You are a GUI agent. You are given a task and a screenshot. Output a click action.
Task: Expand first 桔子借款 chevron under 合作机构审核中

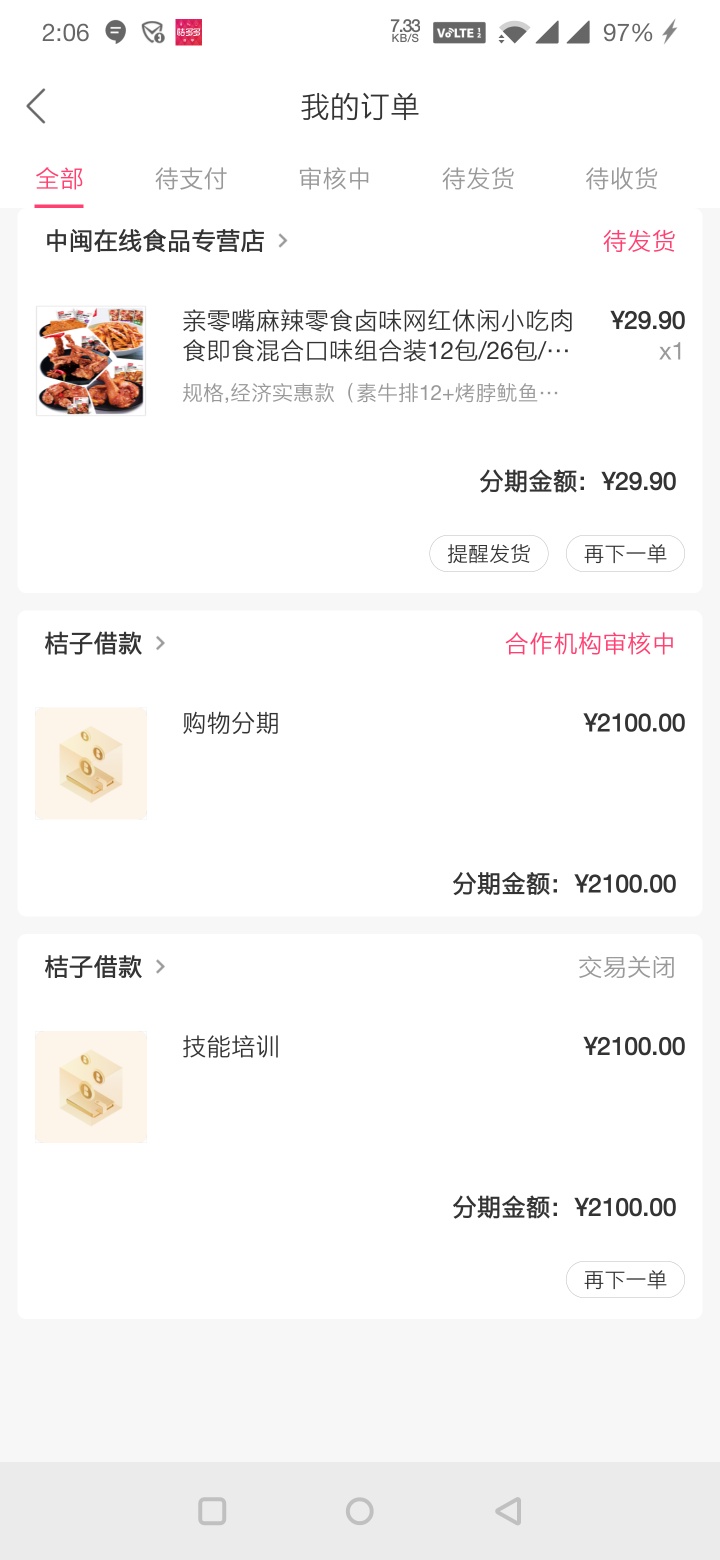pos(160,643)
